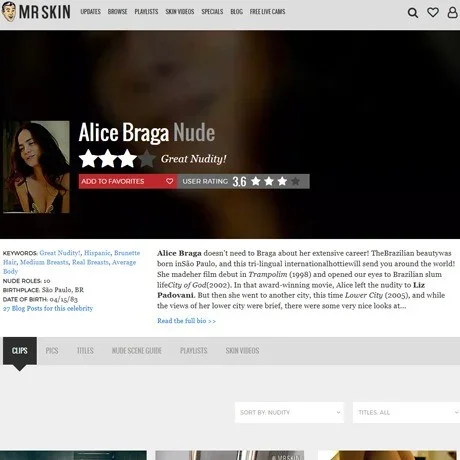Click the heart on Add to Favorites
The image size is (460, 460).
(169, 181)
